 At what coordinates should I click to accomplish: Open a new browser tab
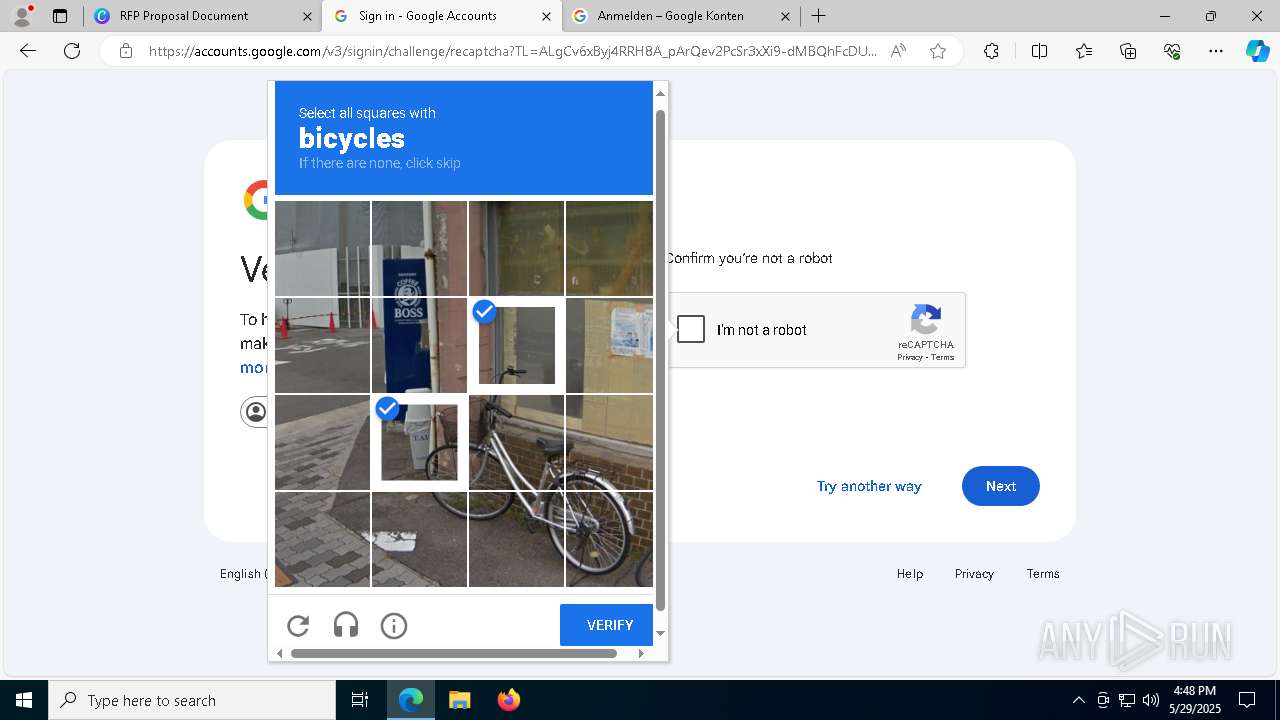pyautogui.click(x=819, y=16)
